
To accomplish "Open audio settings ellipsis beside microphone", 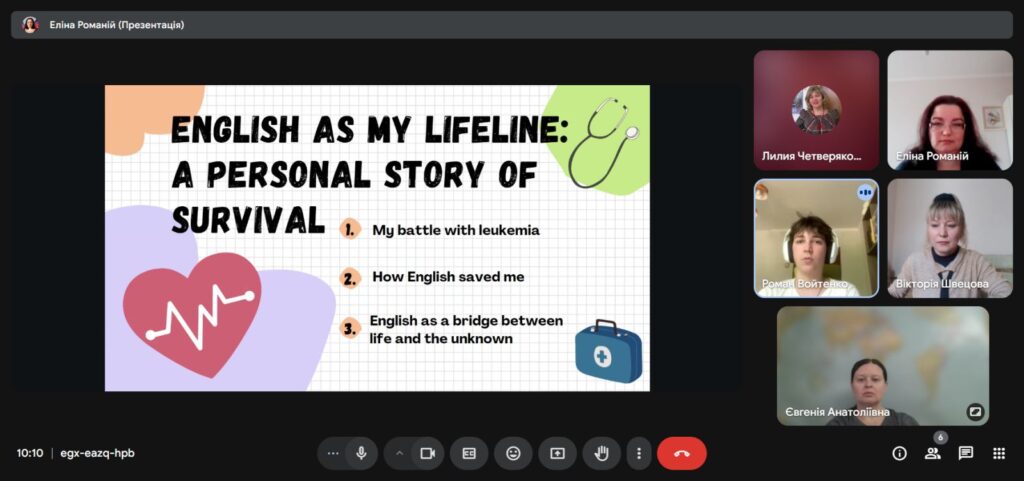I will tap(333, 453).
